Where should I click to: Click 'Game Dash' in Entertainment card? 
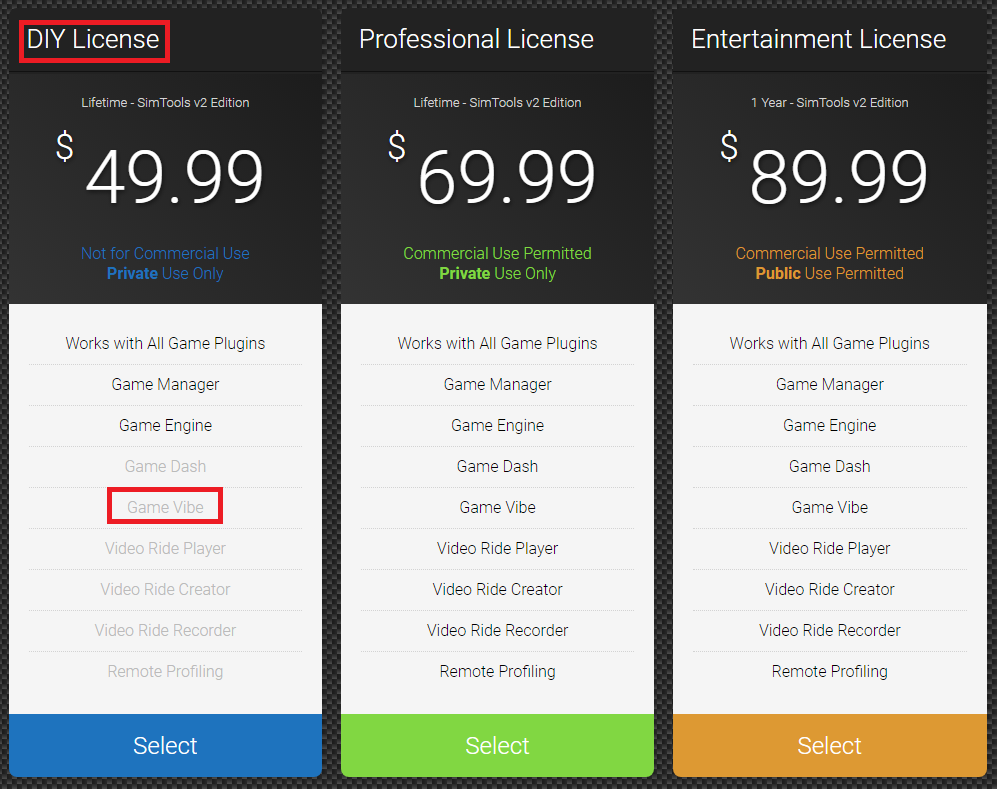tap(830, 466)
